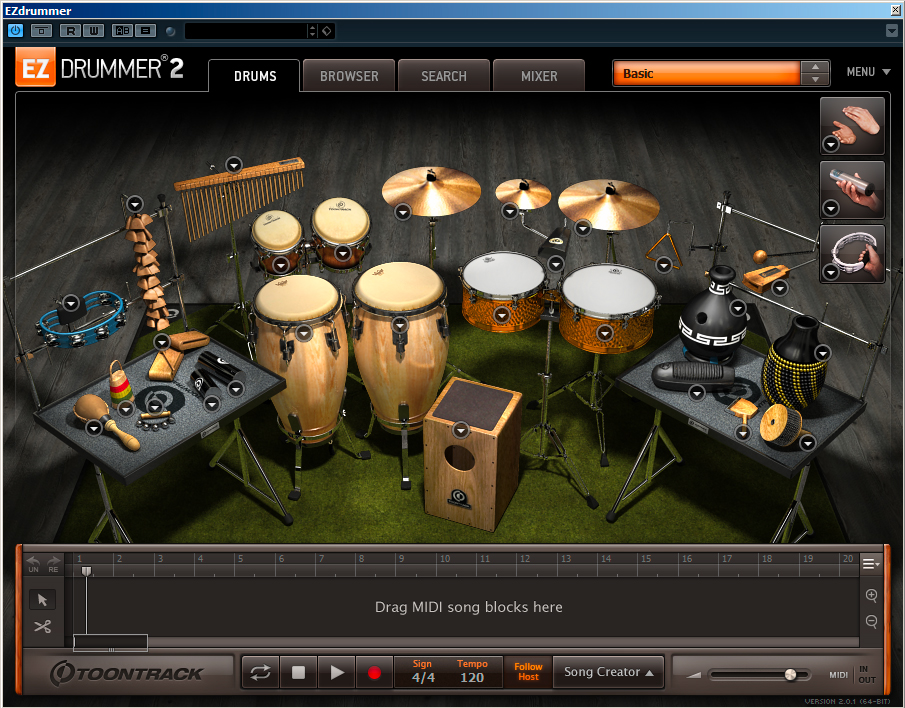Open the blue mounted tambourine menu
905x708 pixels.
(71, 303)
